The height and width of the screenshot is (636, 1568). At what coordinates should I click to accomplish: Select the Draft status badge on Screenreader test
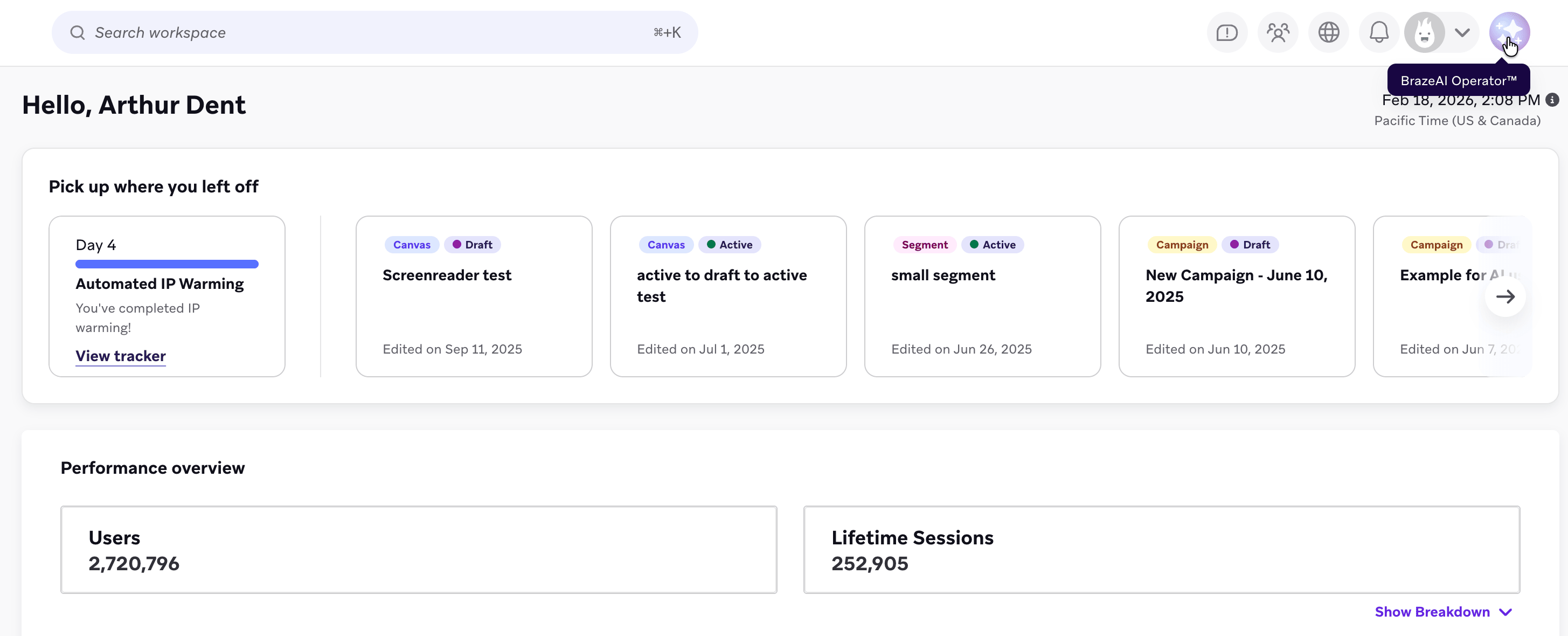point(473,244)
